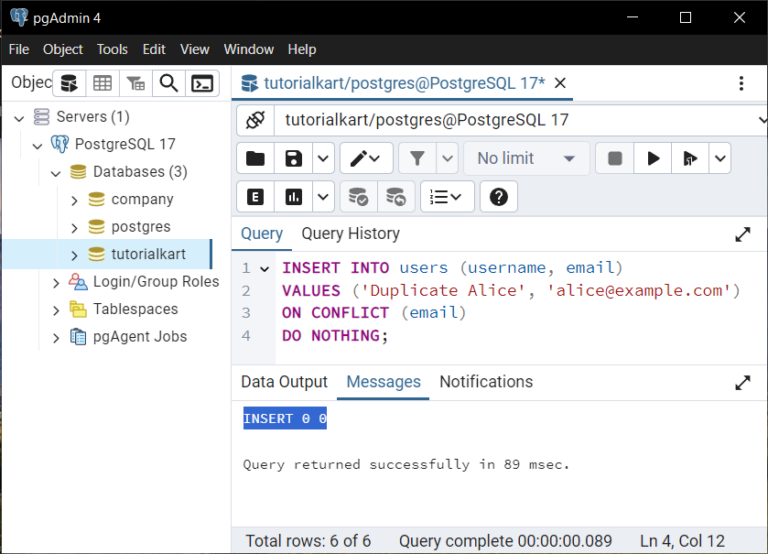The width and height of the screenshot is (768, 554).
Task: Click the Filter funnel icon
Action: coord(417,158)
